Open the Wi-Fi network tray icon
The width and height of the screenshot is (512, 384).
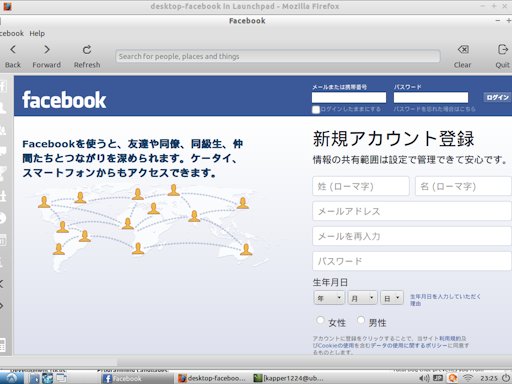click(x=468, y=378)
